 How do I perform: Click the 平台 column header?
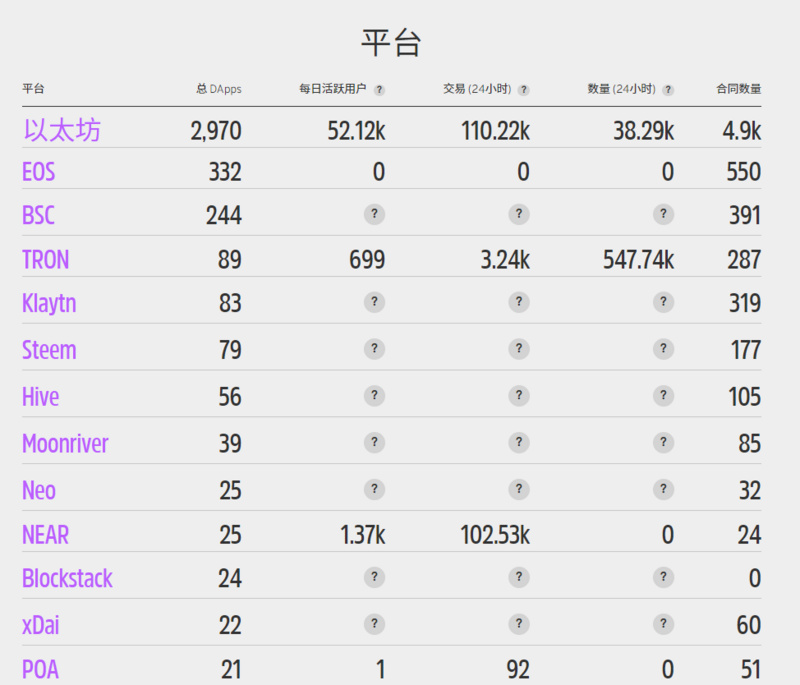click(32, 89)
